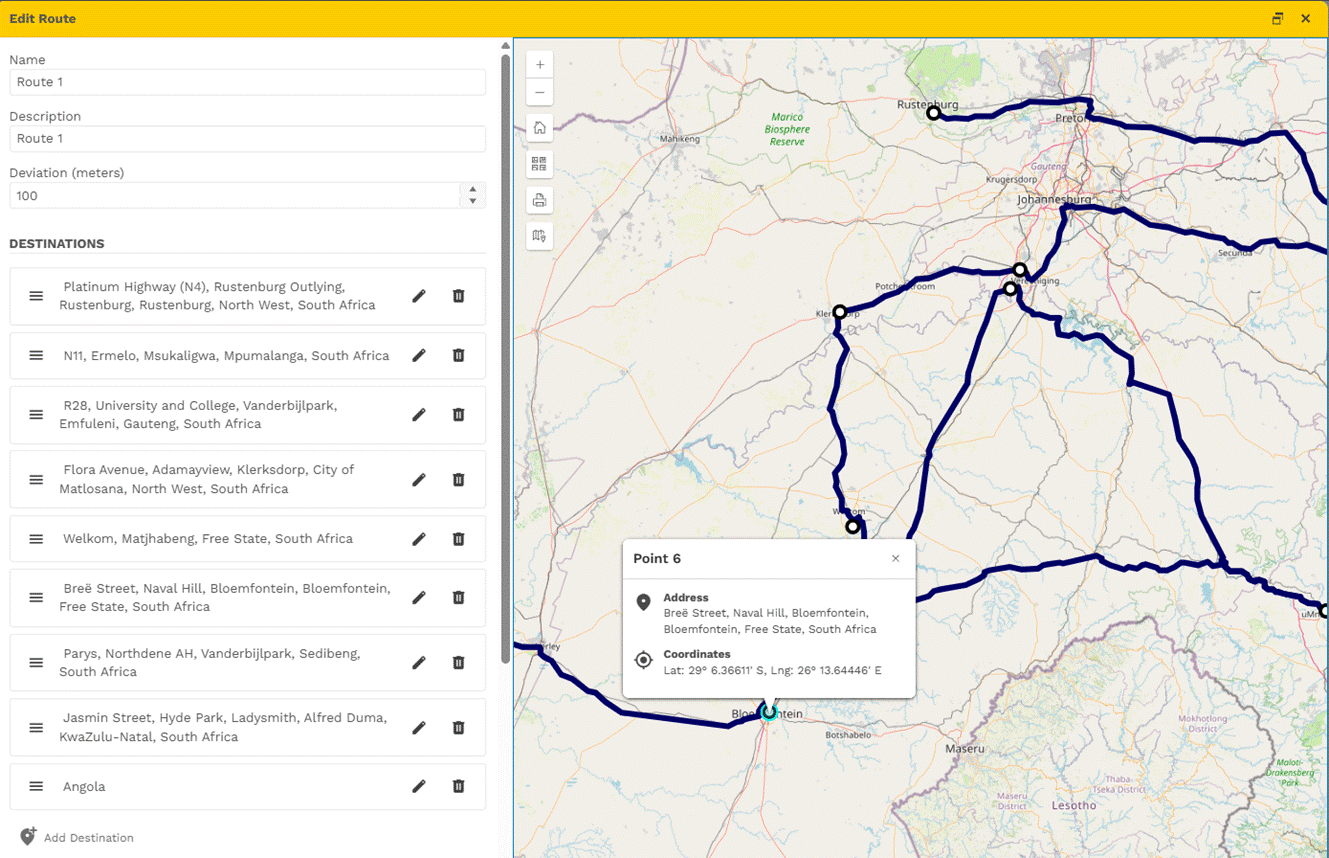1329x858 pixels.
Task: Delete the N11, Ermelo destination
Action: pos(458,355)
